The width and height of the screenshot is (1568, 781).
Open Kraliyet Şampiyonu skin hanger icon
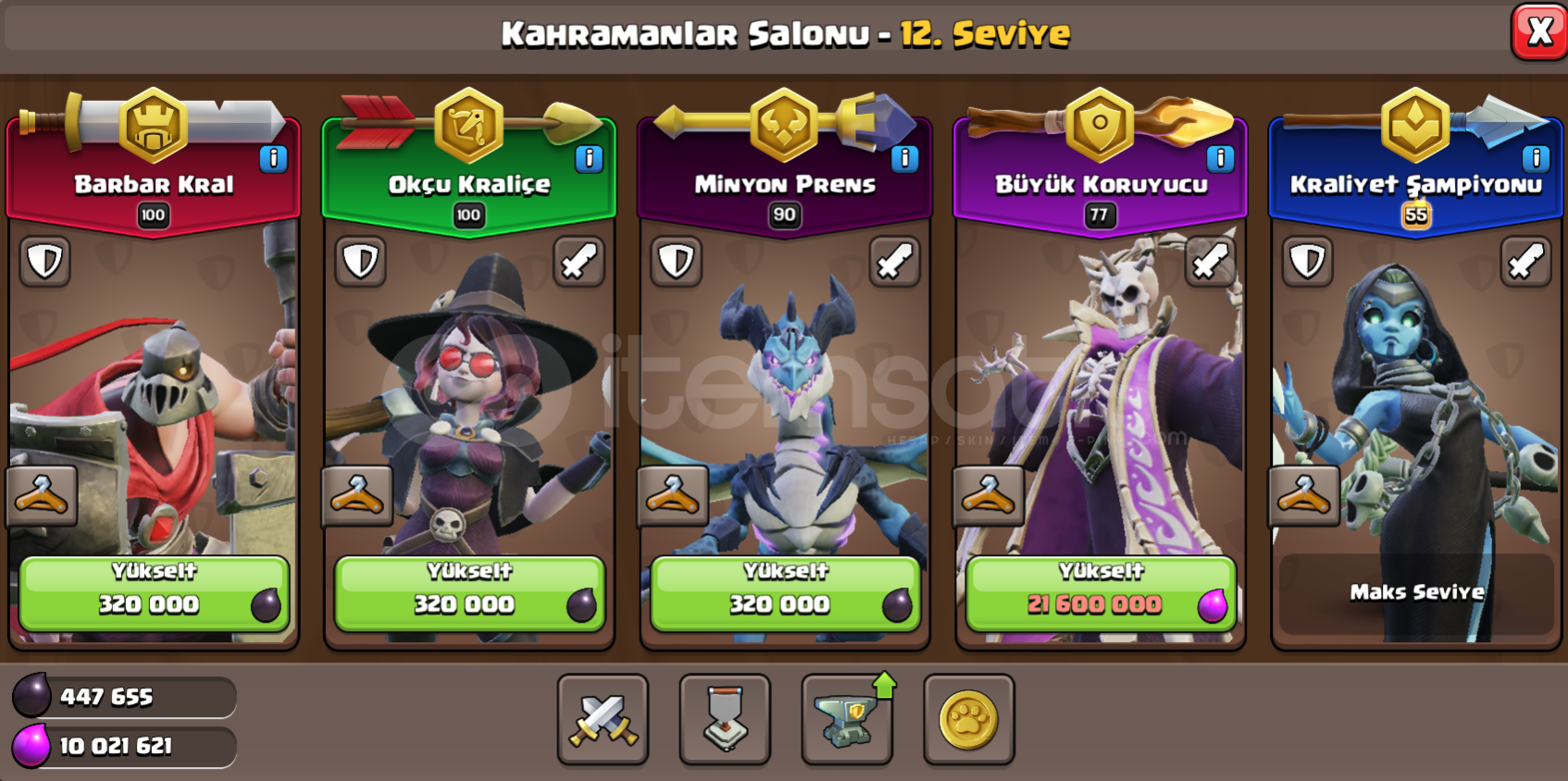[1303, 496]
